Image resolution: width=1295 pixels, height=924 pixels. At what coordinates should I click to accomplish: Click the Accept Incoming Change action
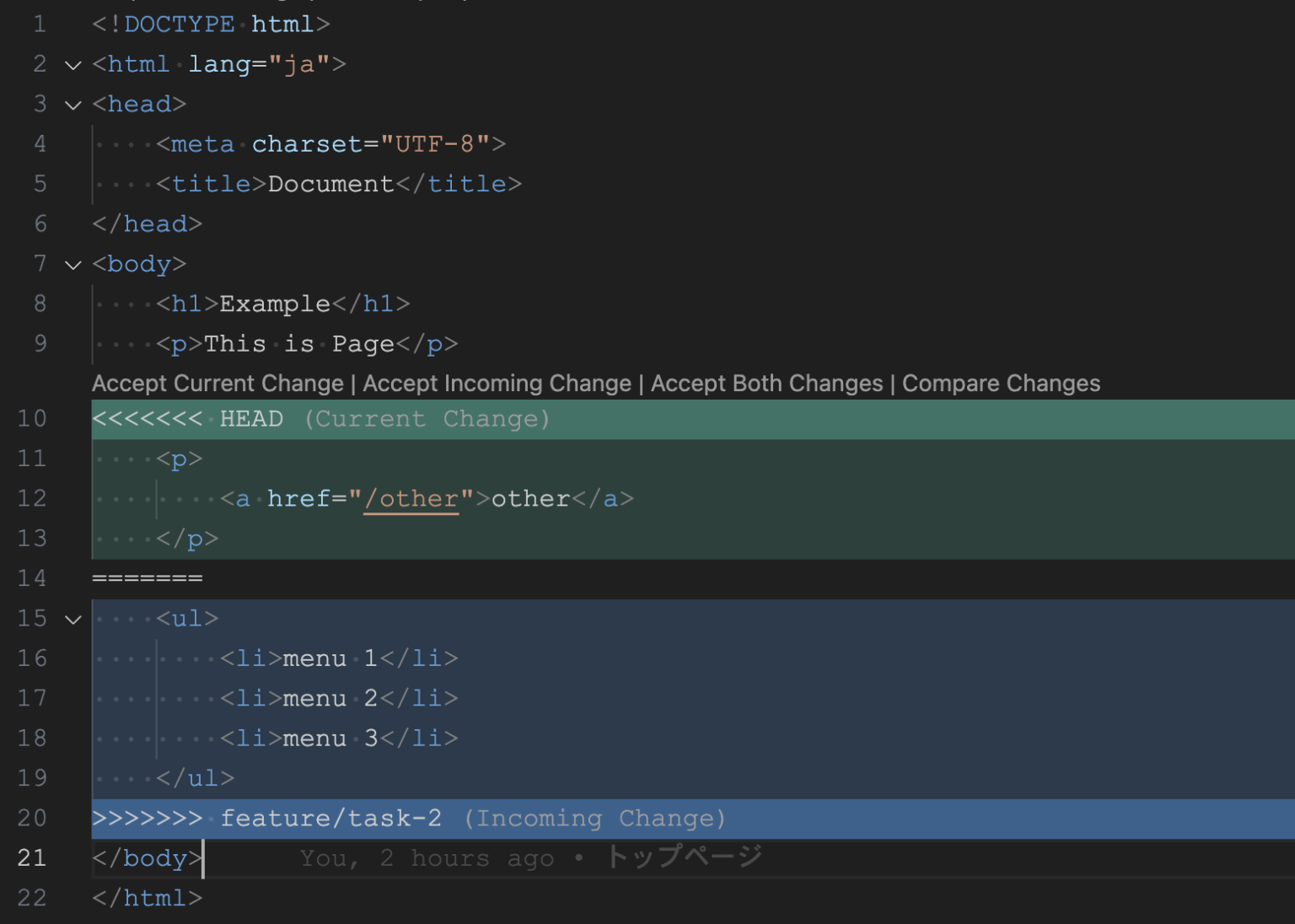point(497,383)
